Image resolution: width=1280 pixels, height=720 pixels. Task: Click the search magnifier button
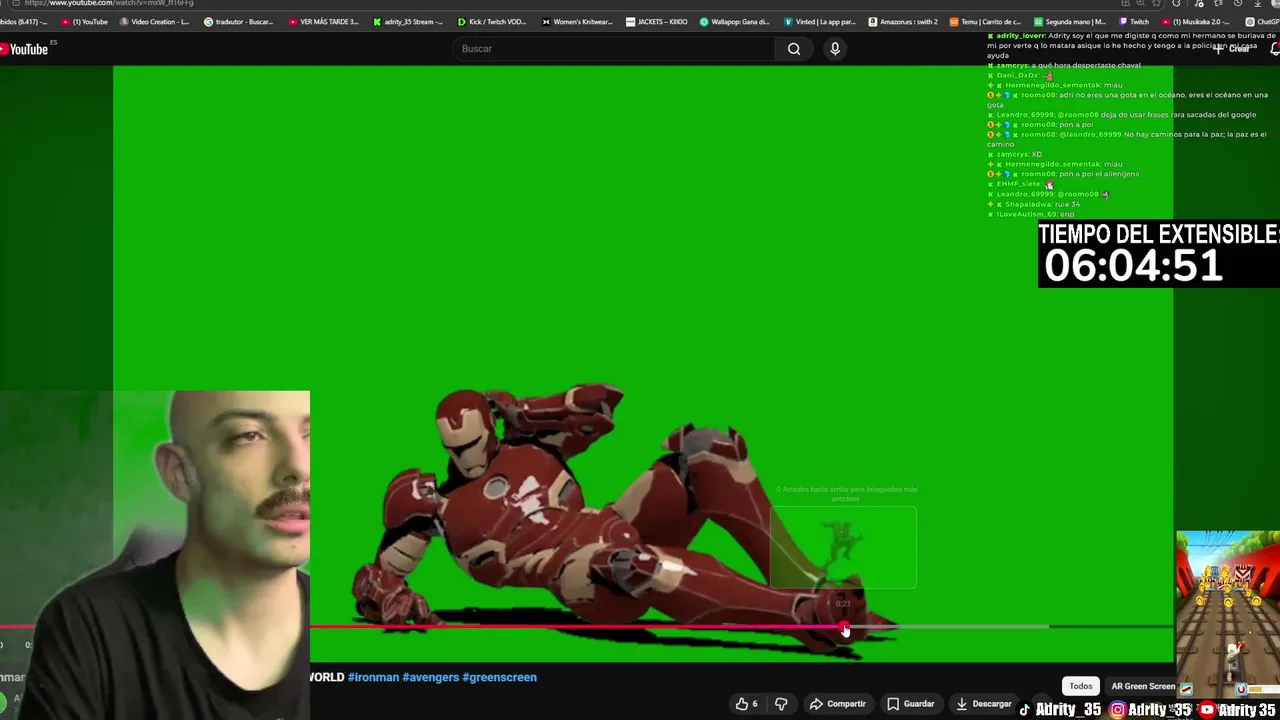pyautogui.click(x=794, y=49)
